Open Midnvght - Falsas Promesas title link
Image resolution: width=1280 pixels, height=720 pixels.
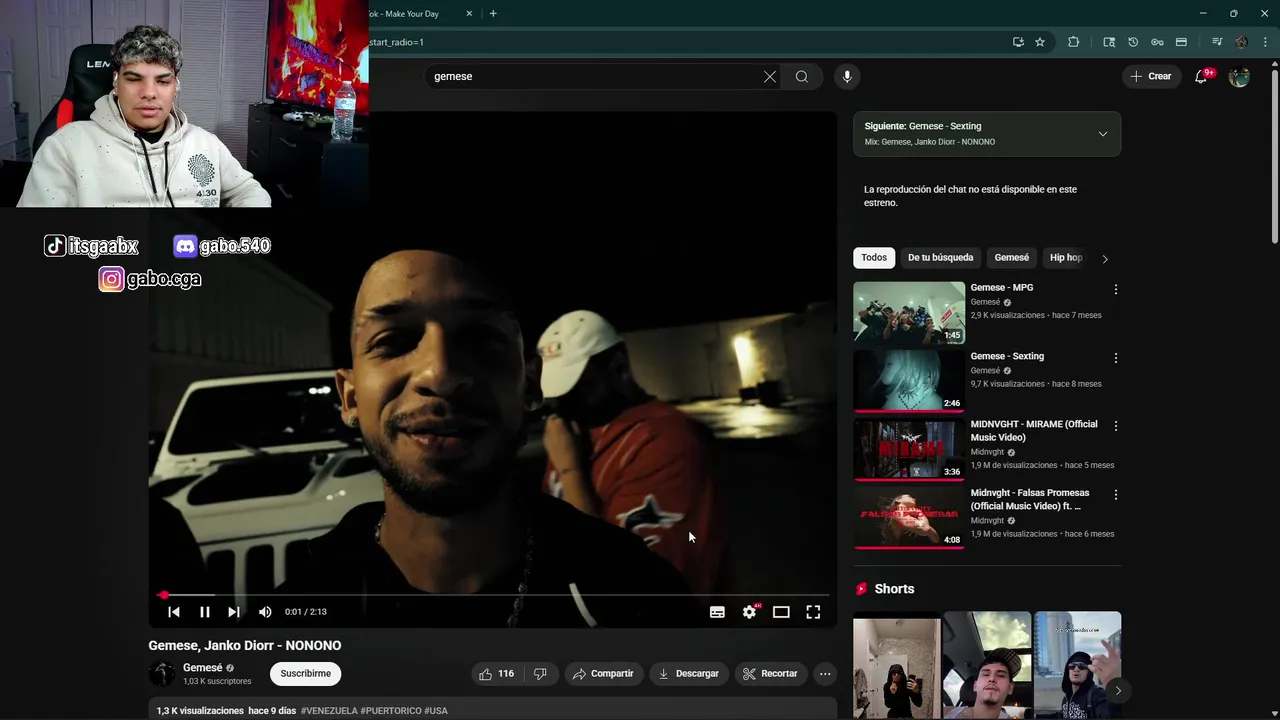(1030, 499)
